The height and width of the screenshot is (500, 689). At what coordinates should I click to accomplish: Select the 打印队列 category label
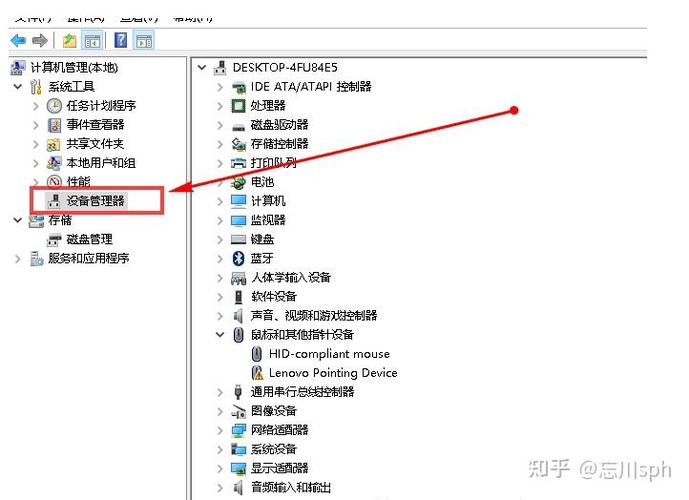coord(273,163)
